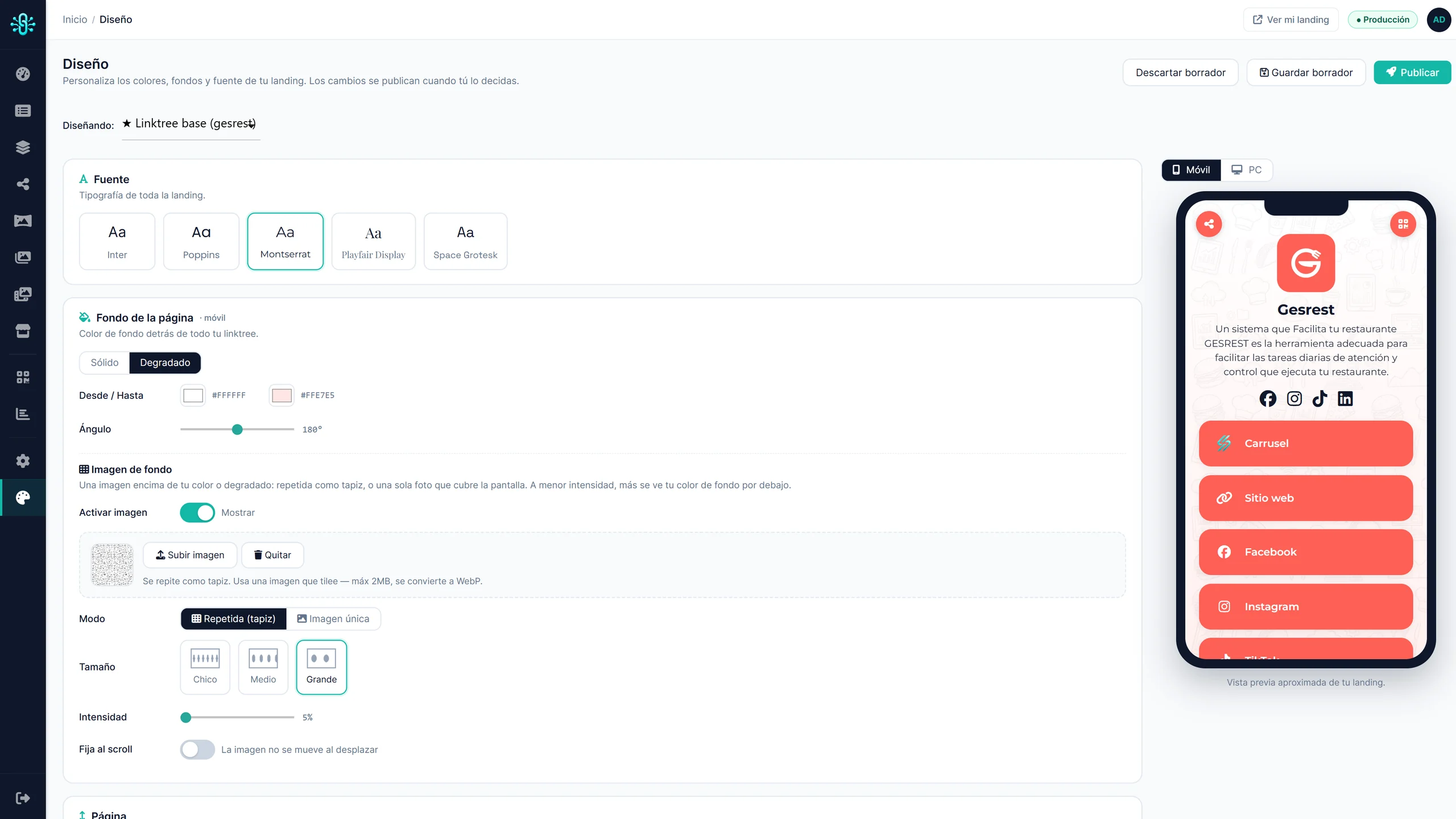Click the Publicar button
1456x819 pixels.
pyautogui.click(x=1412, y=73)
